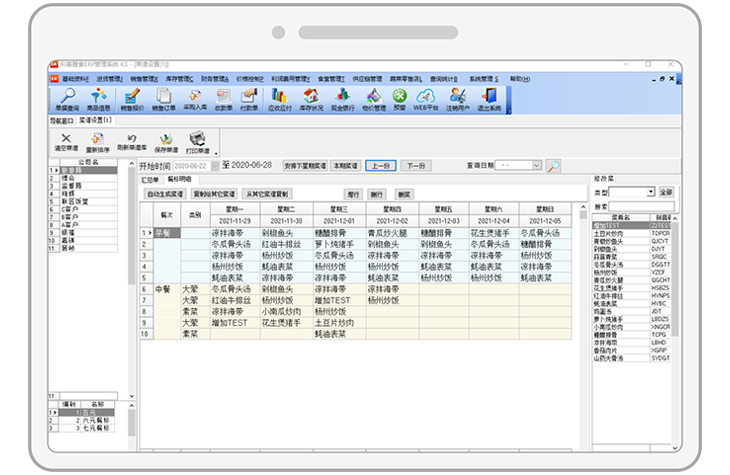The width and height of the screenshot is (730, 475).
Task: Click the 库存状况 house icon
Action: click(x=309, y=97)
